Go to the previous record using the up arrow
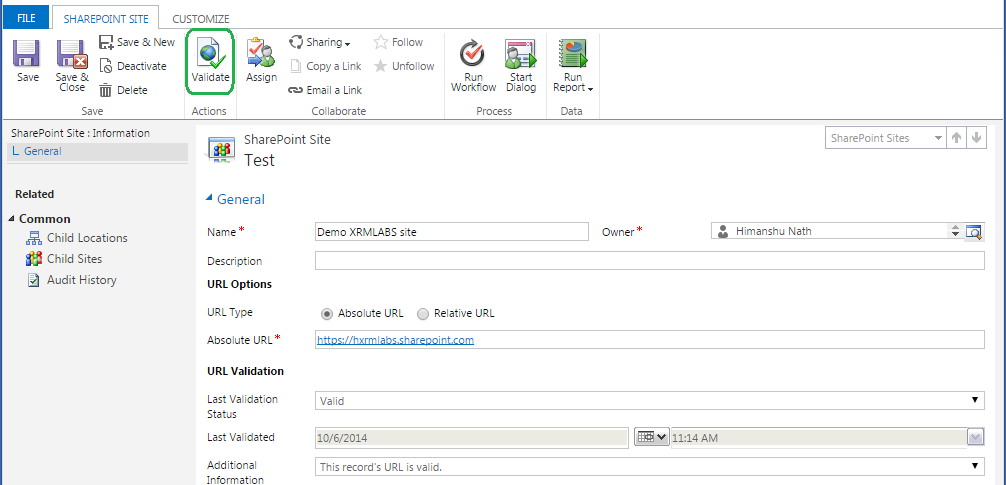This screenshot has height=485, width=1006. [957, 138]
